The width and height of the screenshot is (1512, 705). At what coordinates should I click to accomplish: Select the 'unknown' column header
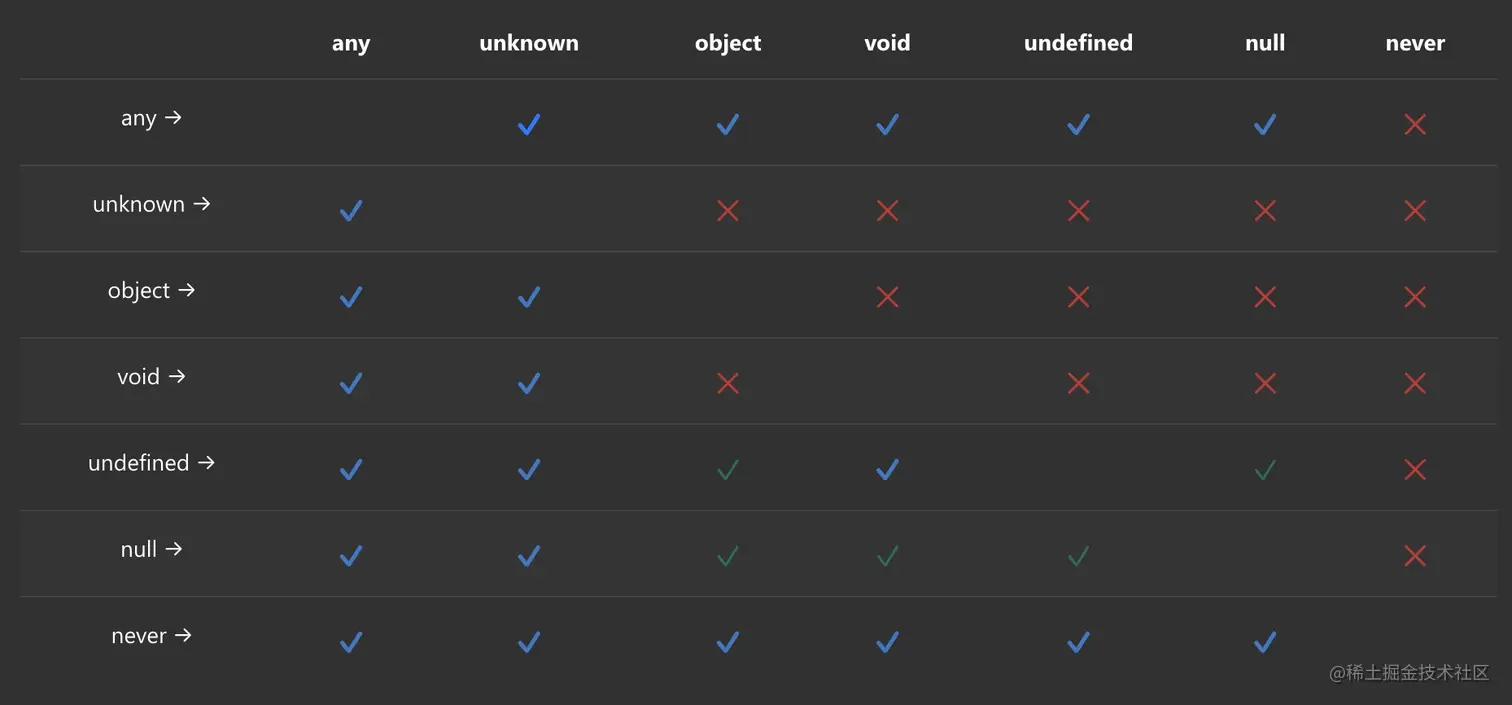[528, 43]
